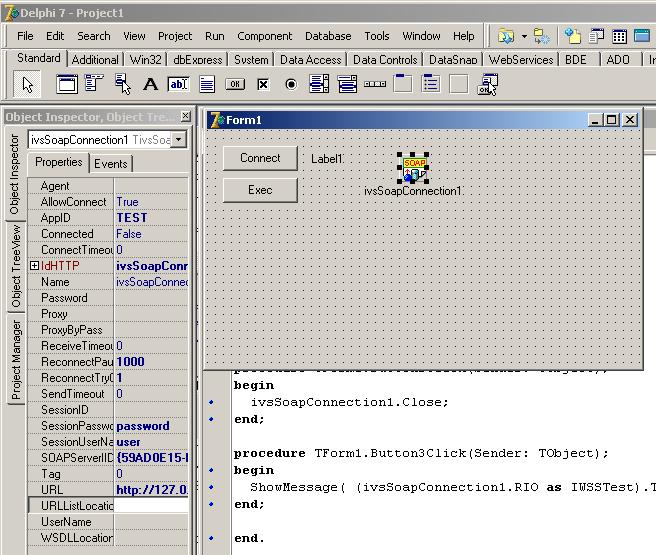Image resolution: width=656 pixels, height=555 pixels.
Task: Pick the Frames component in Standard palette
Action: pyautogui.click(x=66, y=85)
